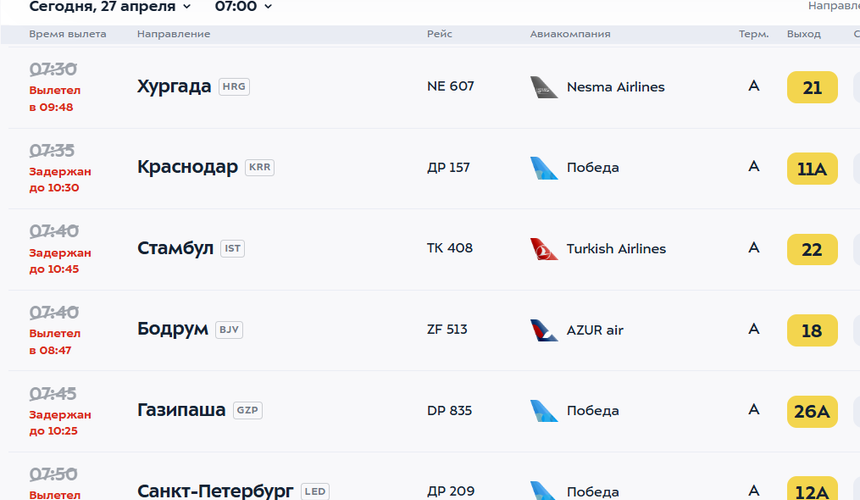Click yellow gate 21 badge

click(812, 87)
